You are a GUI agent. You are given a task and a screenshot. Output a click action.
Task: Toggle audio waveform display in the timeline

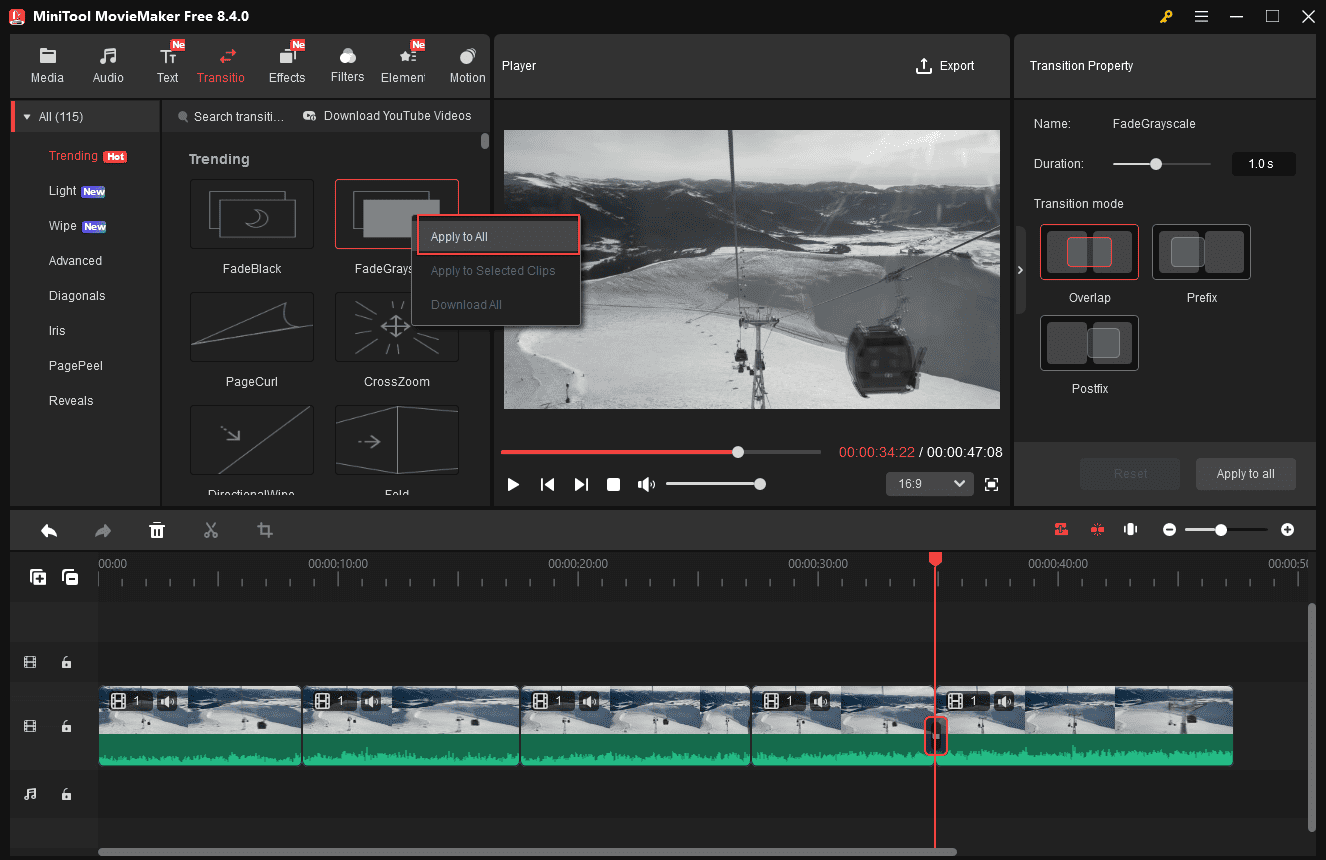coord(1130,529)
